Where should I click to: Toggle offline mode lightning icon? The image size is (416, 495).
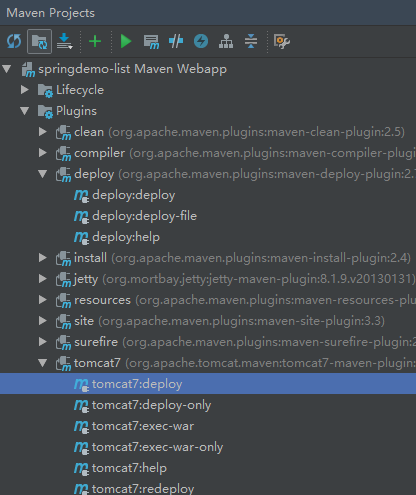pos(201,41)
